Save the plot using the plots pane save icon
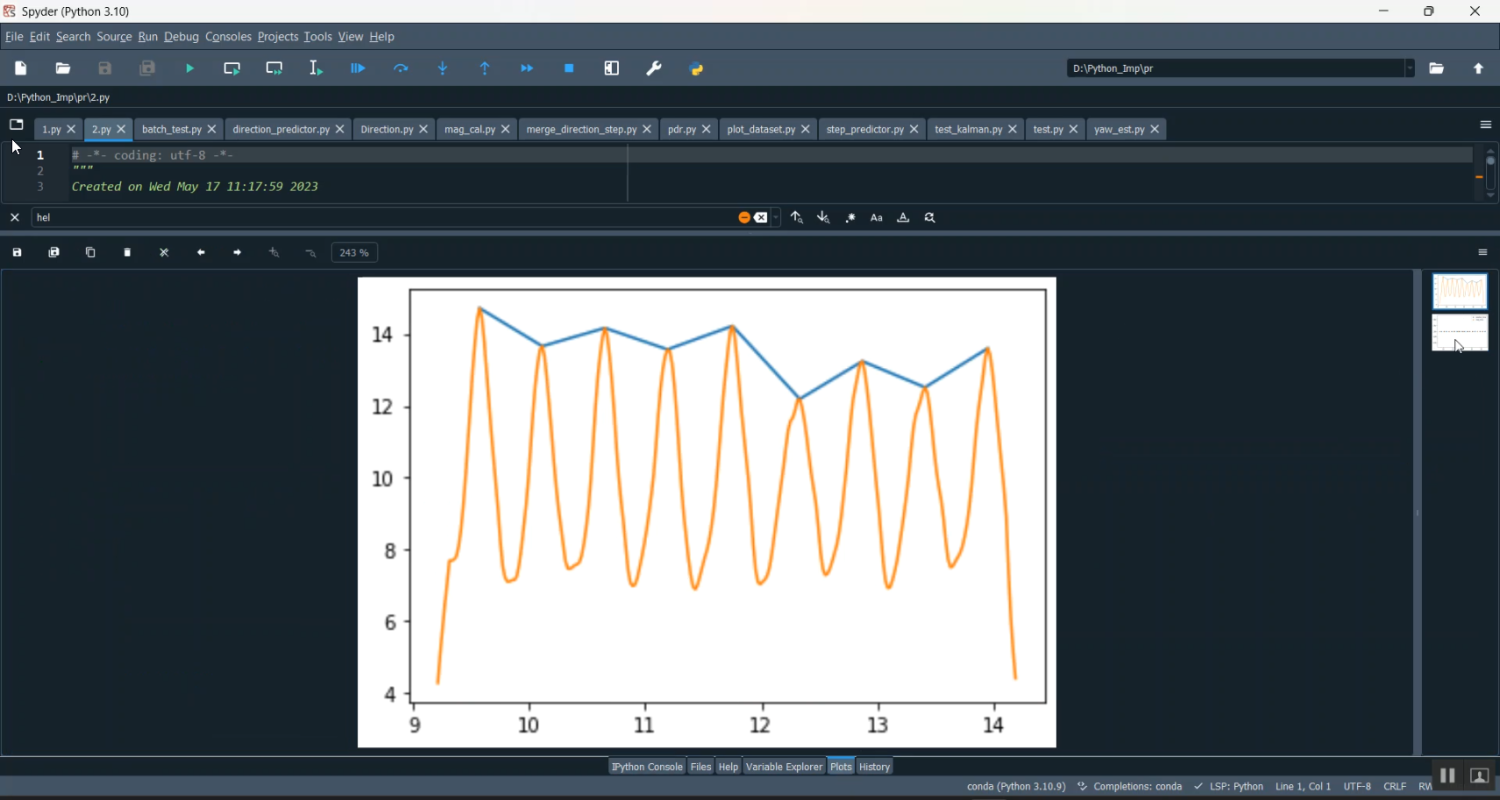This screenshot has width=1500, height=800. click(17, 253)
